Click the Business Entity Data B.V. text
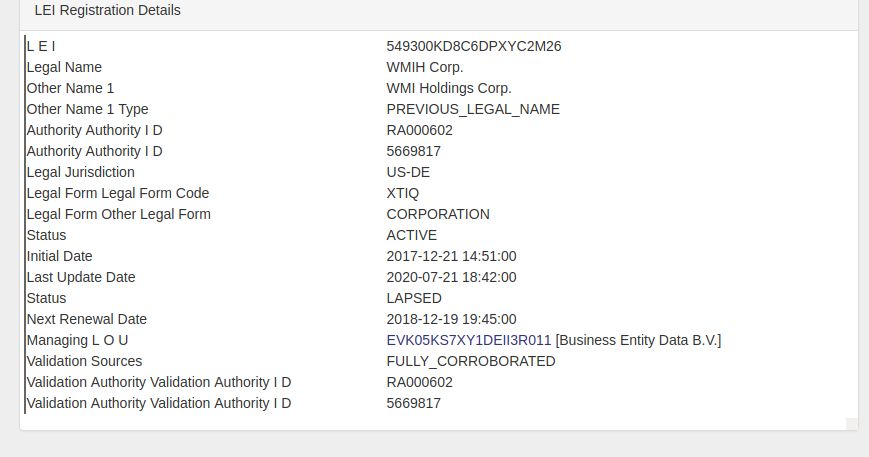The width and height of the screenshot is (869, 457). tap(638, 340)
